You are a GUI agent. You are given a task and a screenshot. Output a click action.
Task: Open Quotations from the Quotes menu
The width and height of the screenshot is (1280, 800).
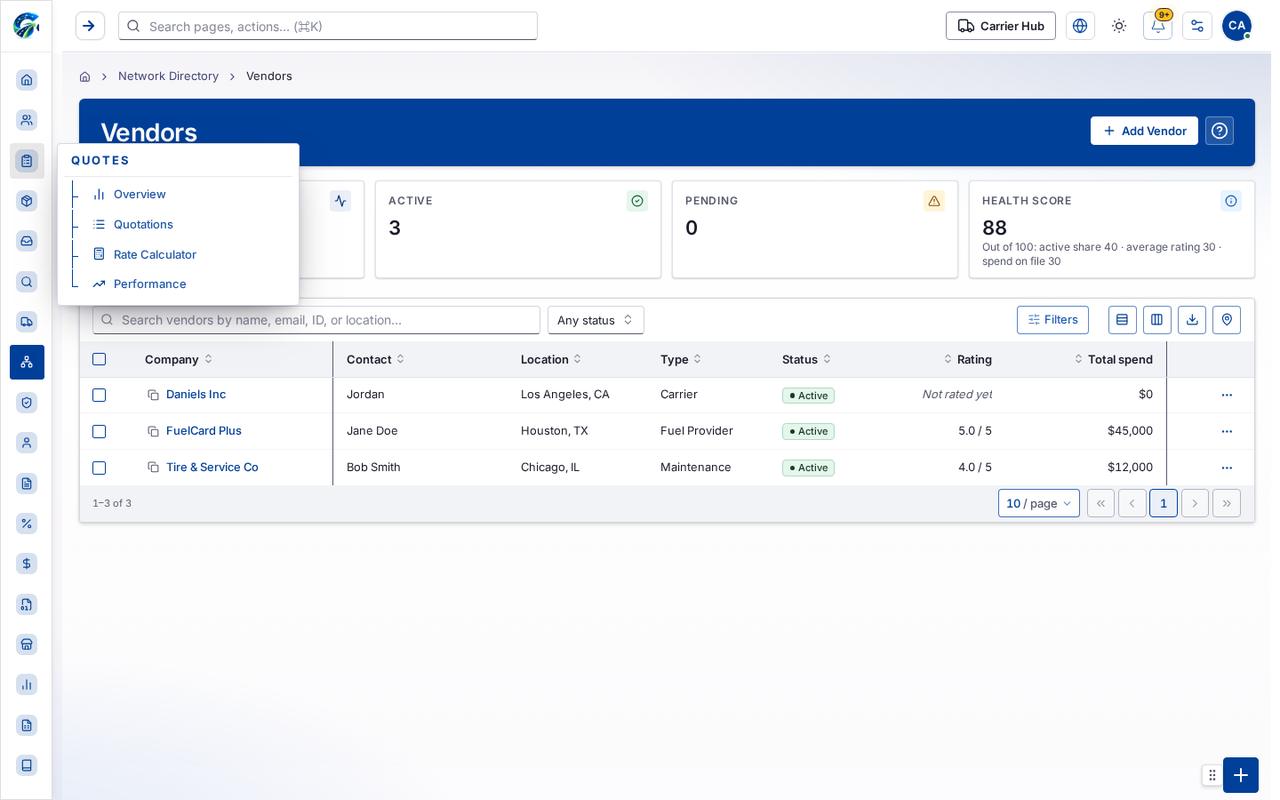pos(143,224)
